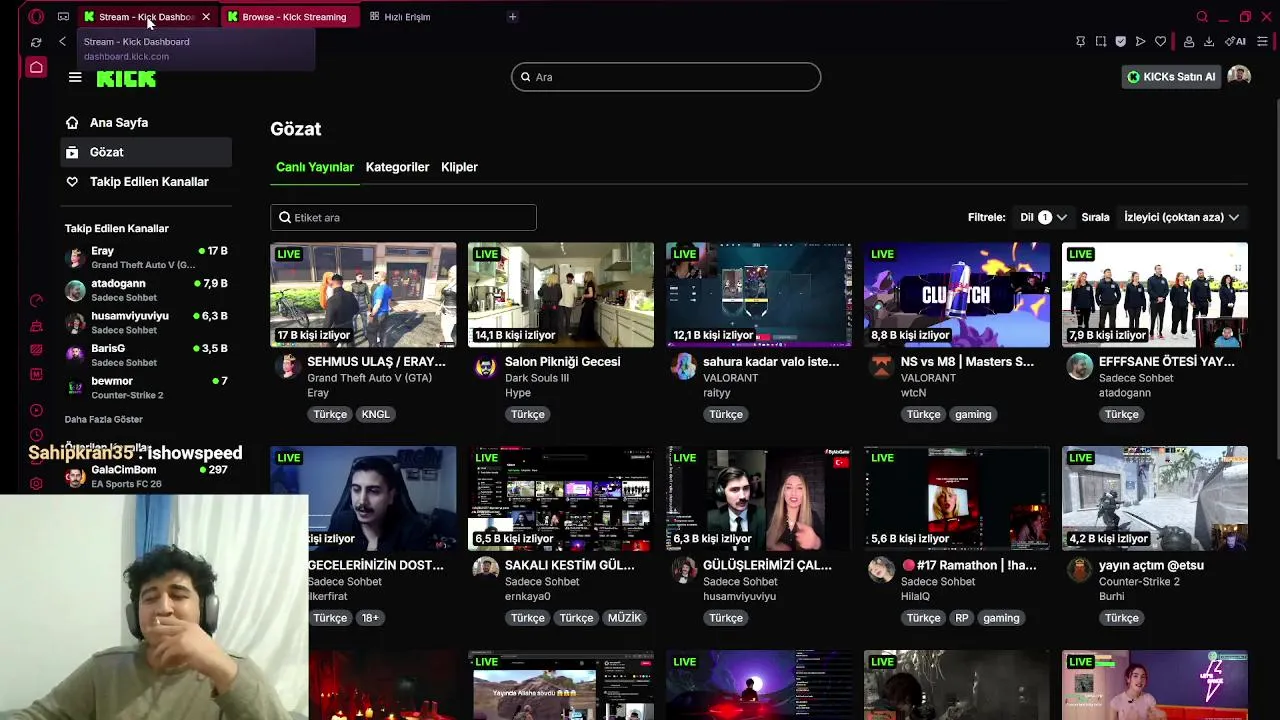Image resolution: width=1280 pixels, height=720 pixels.
Task: Open GX Cleaner icon in Opera sidebar
Action: click(x=36, y=326)
